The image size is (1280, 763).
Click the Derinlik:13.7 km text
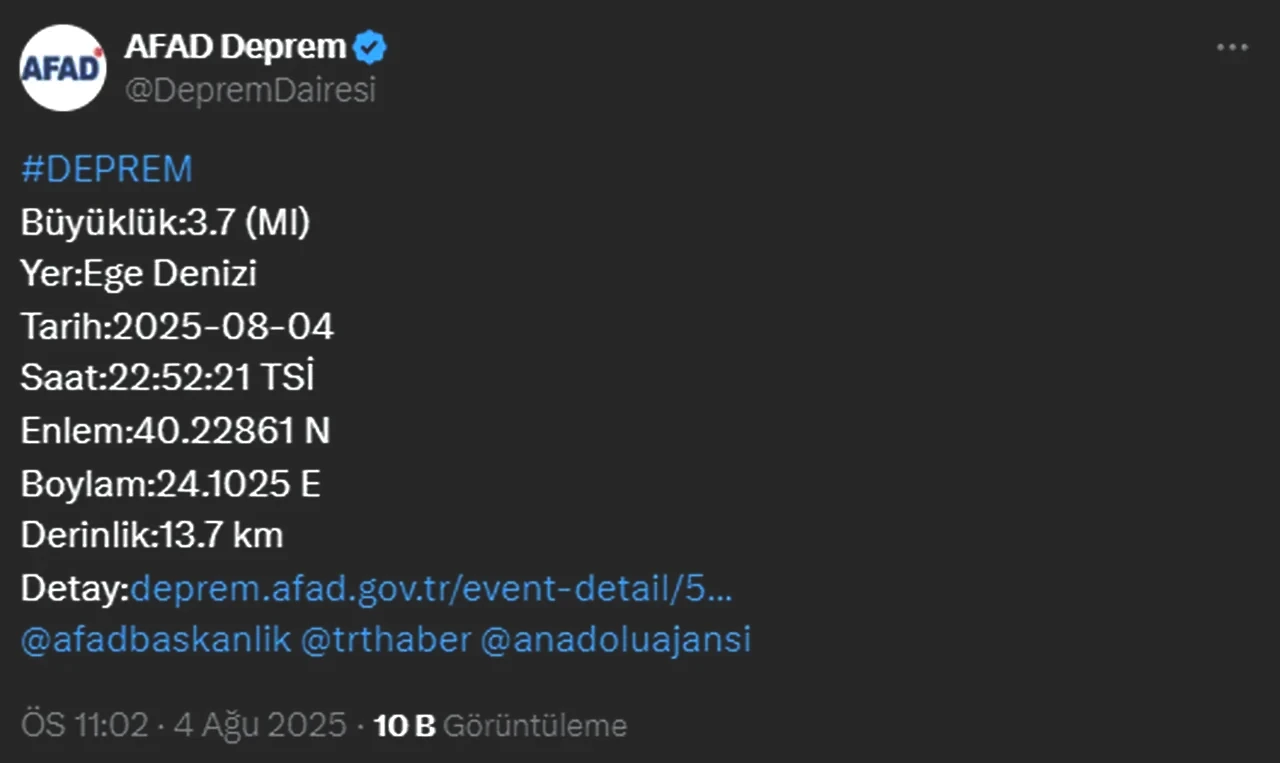coord(152,536)
